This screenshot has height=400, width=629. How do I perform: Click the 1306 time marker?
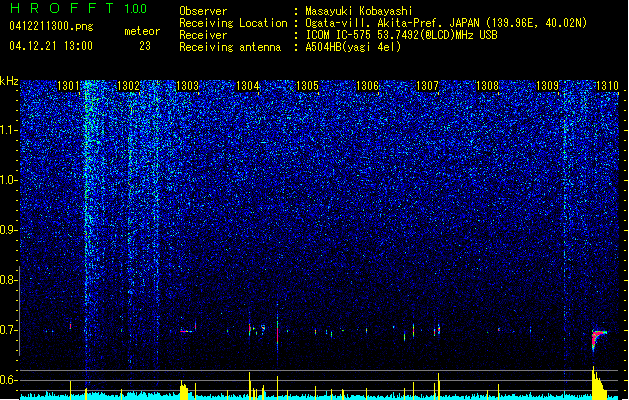pyautogui.click(x=367, y=85)
